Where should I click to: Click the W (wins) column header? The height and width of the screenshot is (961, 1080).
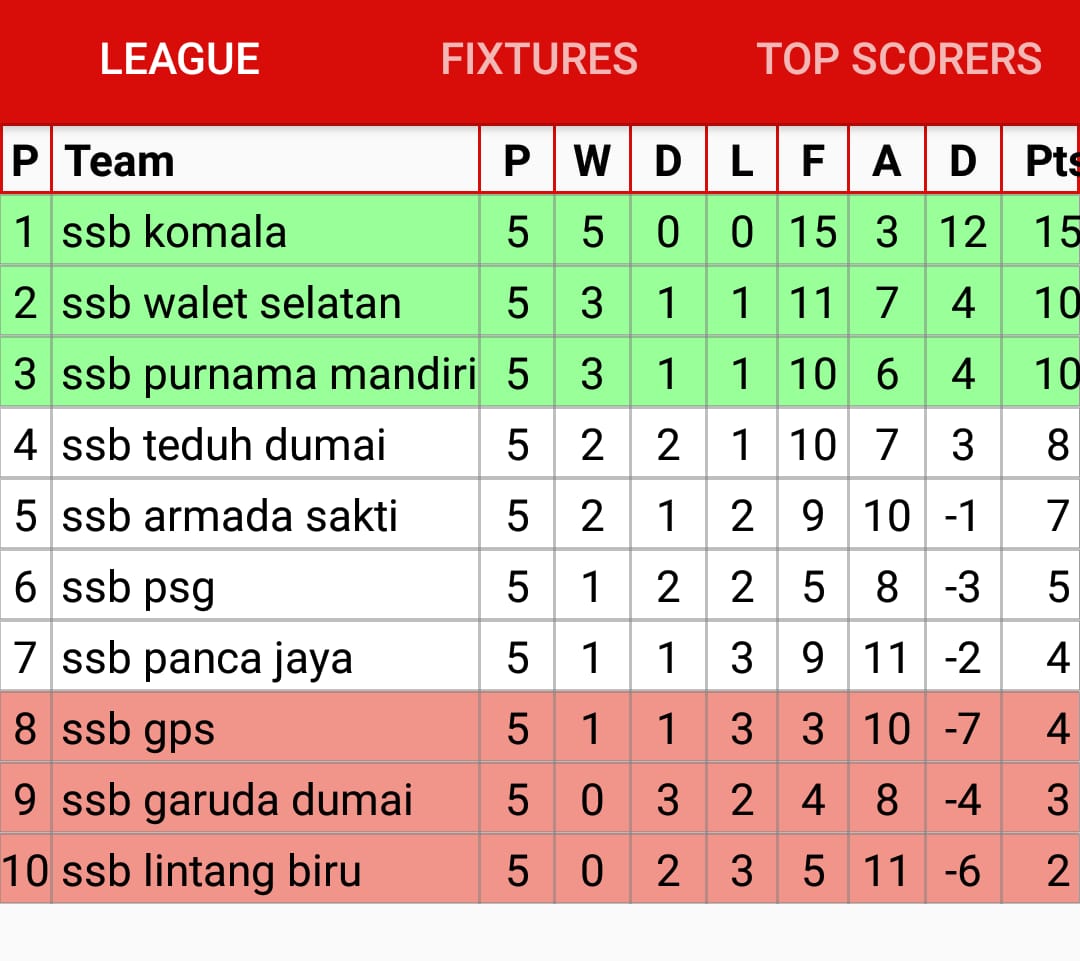pos(592,161)
